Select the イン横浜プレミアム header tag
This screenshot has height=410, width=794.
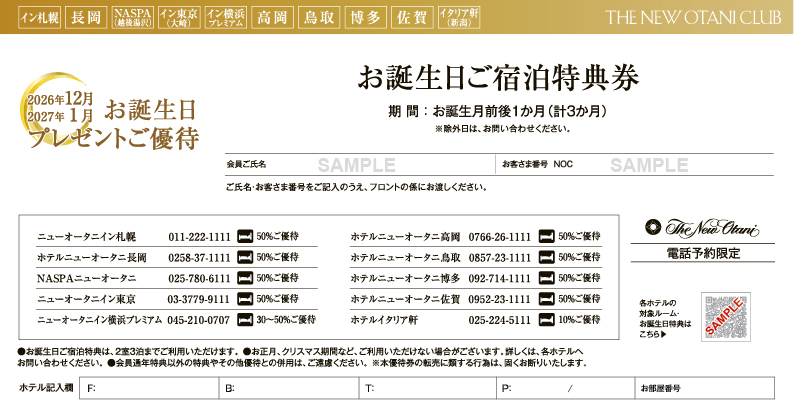click(x=226, y=18)
